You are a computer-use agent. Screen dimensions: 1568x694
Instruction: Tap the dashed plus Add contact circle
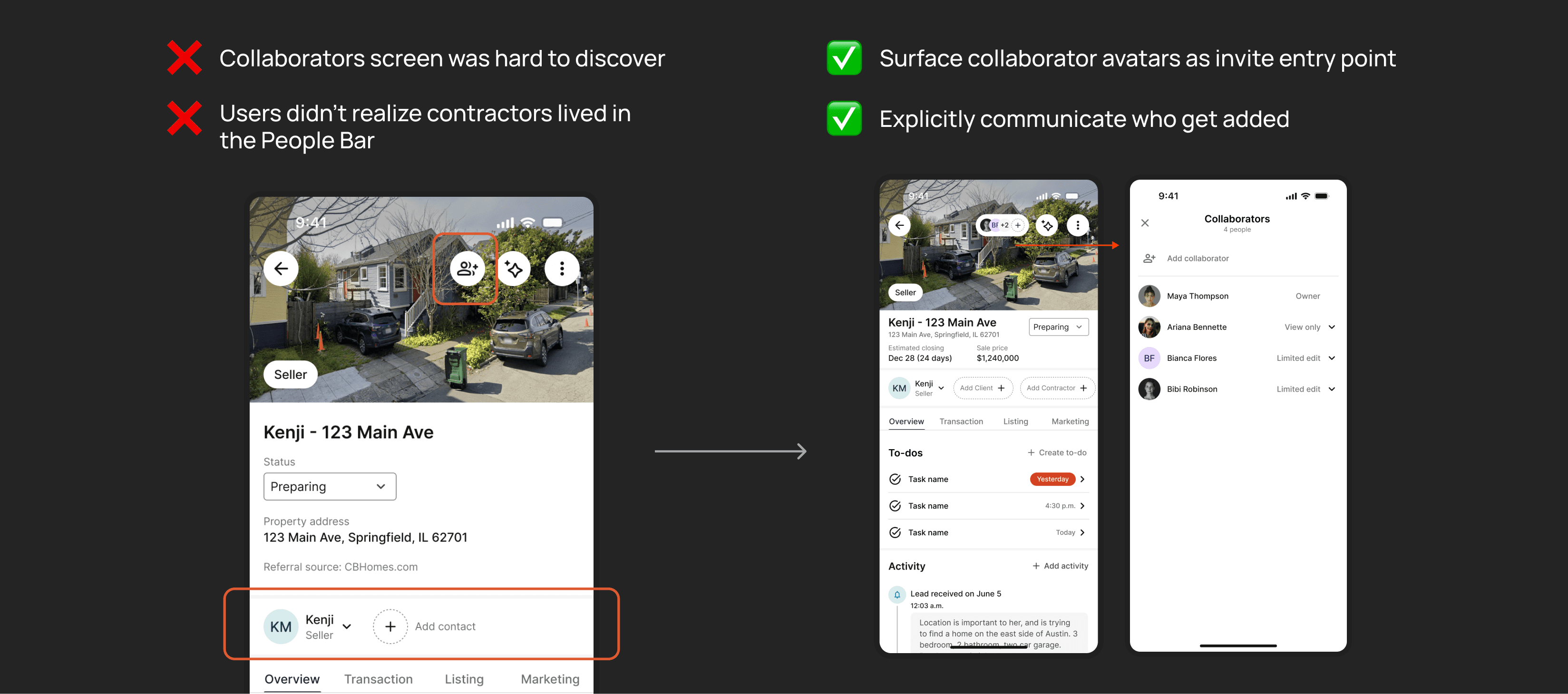pyautogui.click(x=390, y=627)
